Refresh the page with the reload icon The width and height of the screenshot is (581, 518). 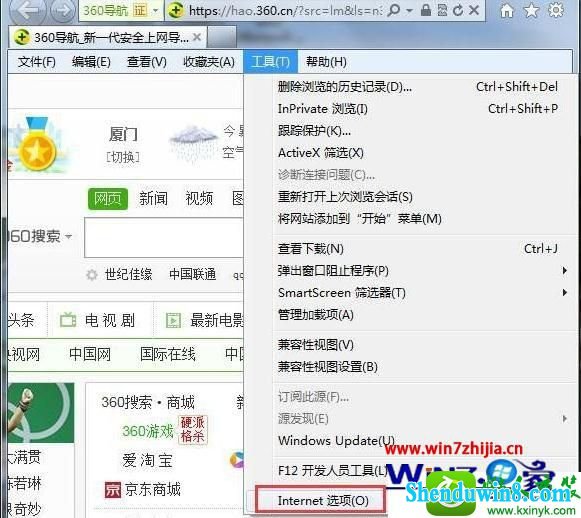[458, 11]
